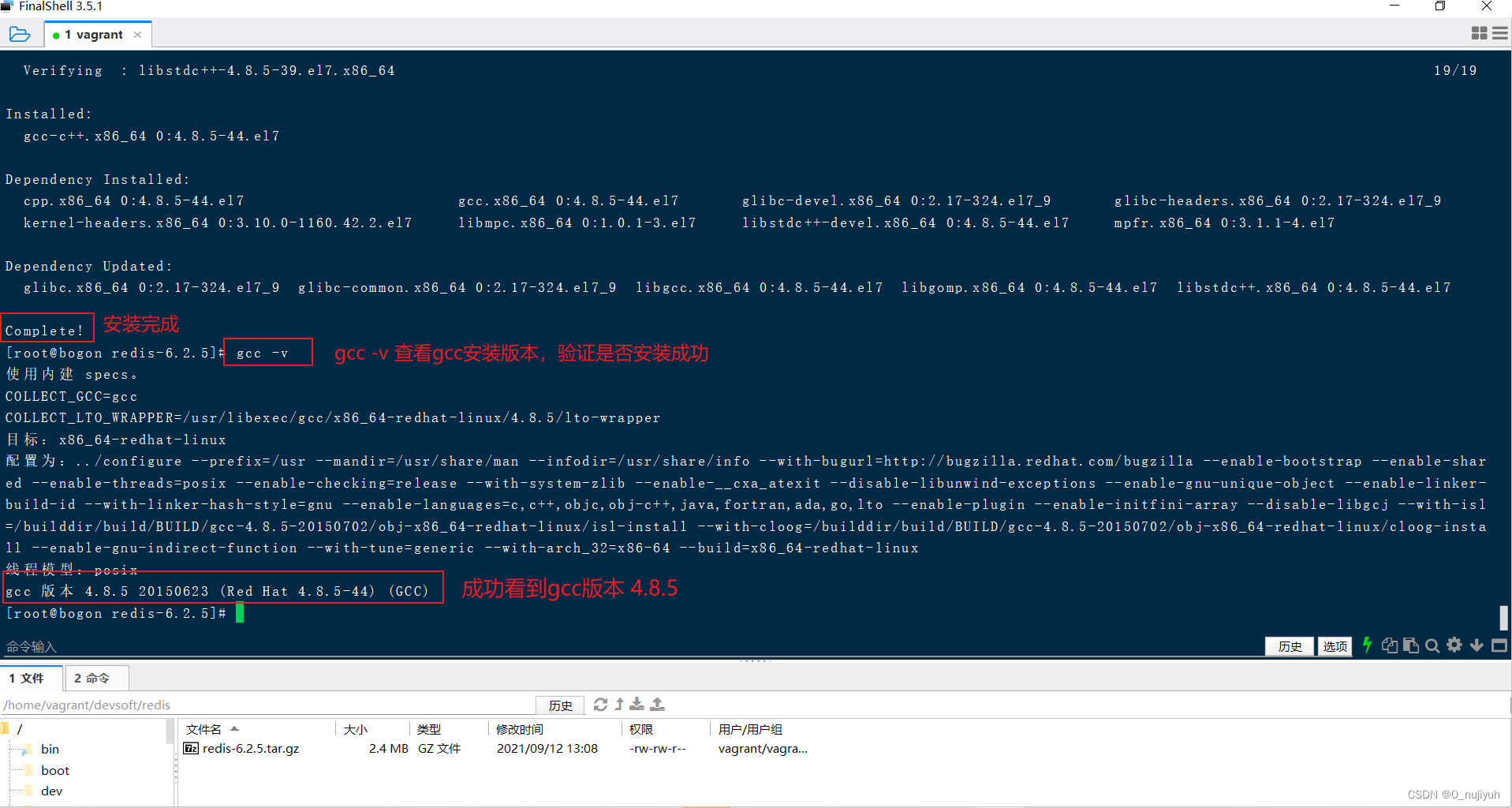Click the /home/vagrant/devsoft/redis path field
This screenshot has height=808, width=1512.
pos(267,705)
